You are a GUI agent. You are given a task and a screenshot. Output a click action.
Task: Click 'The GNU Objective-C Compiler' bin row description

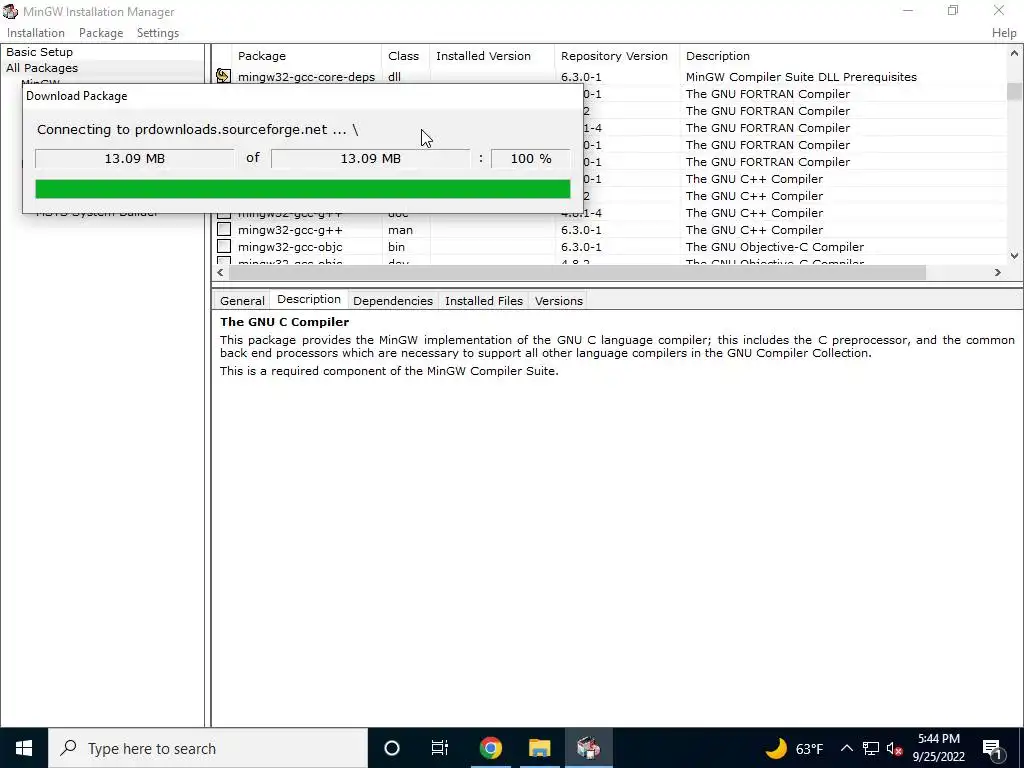[775, 247]
